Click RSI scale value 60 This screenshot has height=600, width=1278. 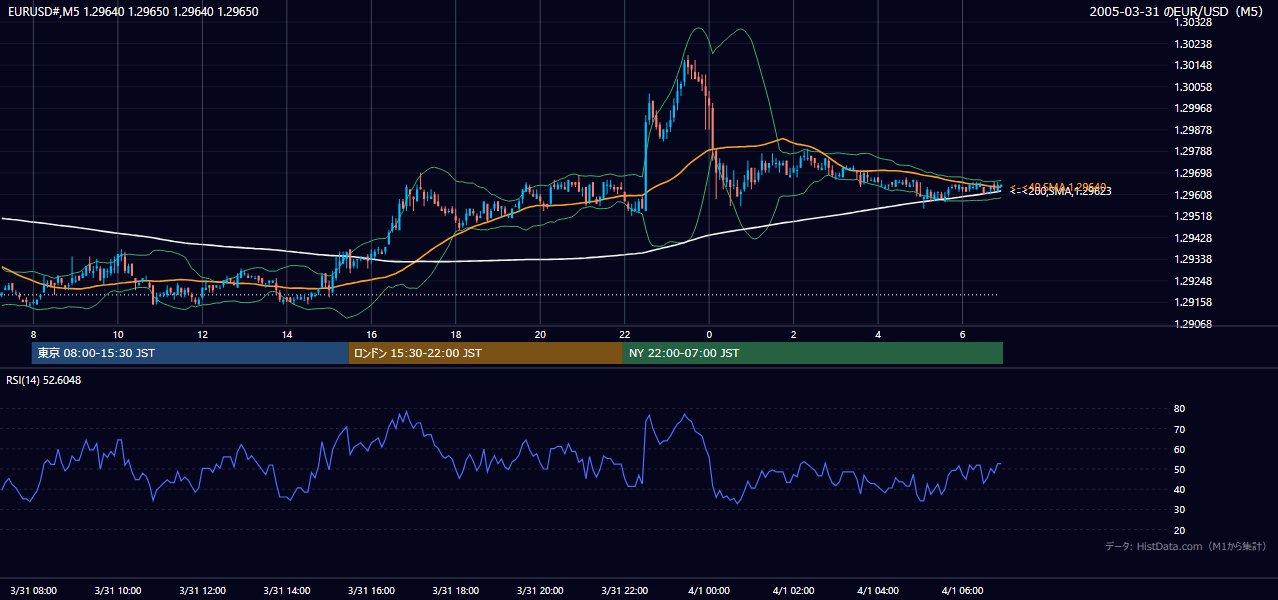1180,449
